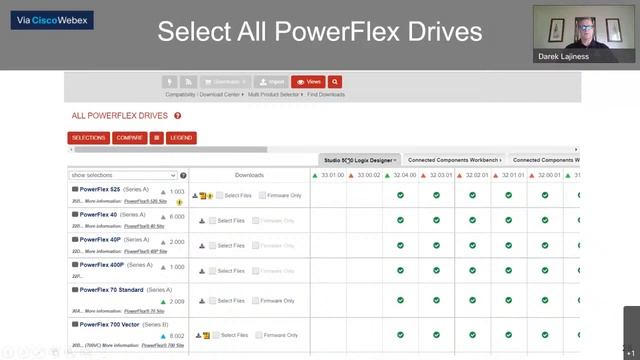Check Select Files for PowerFlex 400P
The height and width of the screenshot is (360, 640).
(213, 271)
